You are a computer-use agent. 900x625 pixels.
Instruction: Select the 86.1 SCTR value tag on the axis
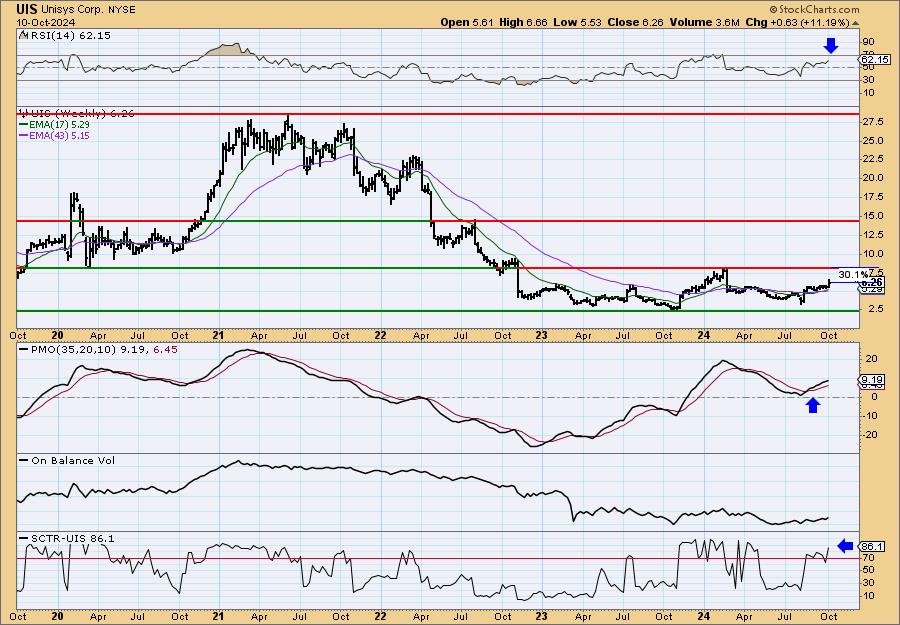pos(872,546)
